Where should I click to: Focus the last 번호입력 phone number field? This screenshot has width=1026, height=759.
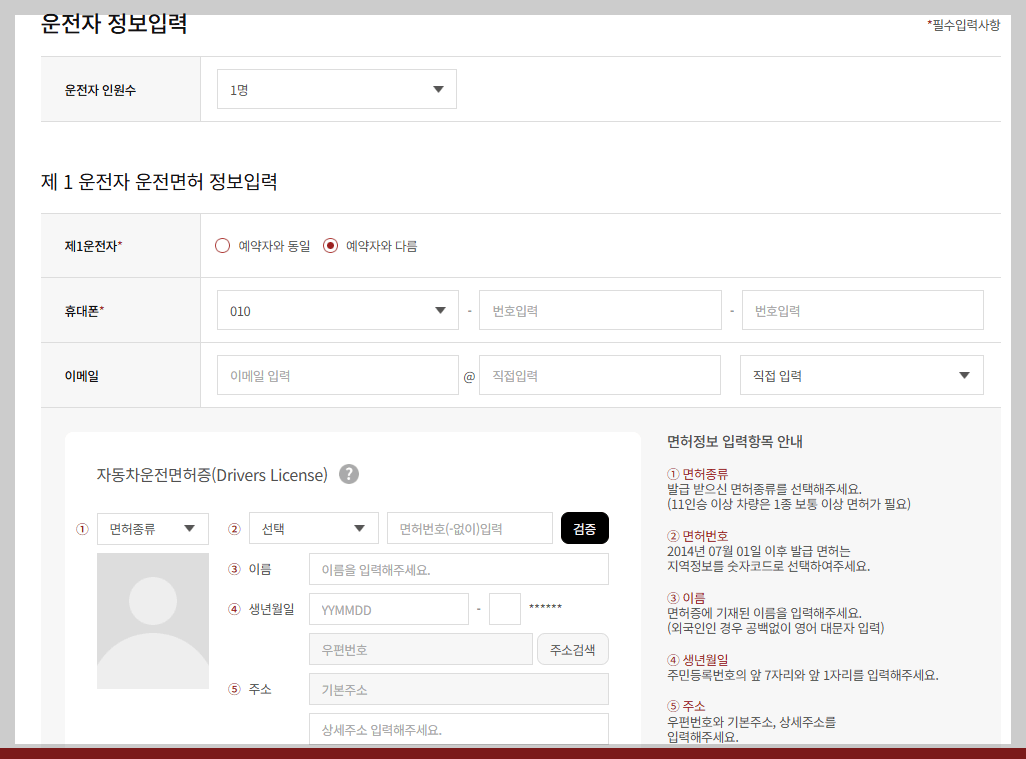[x=862, y=310]
